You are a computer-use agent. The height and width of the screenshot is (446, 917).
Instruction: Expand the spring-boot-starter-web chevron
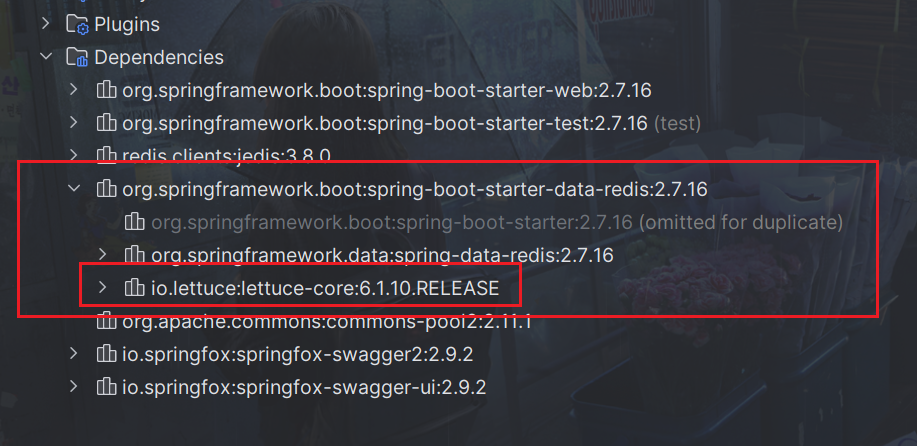(74, 90)
